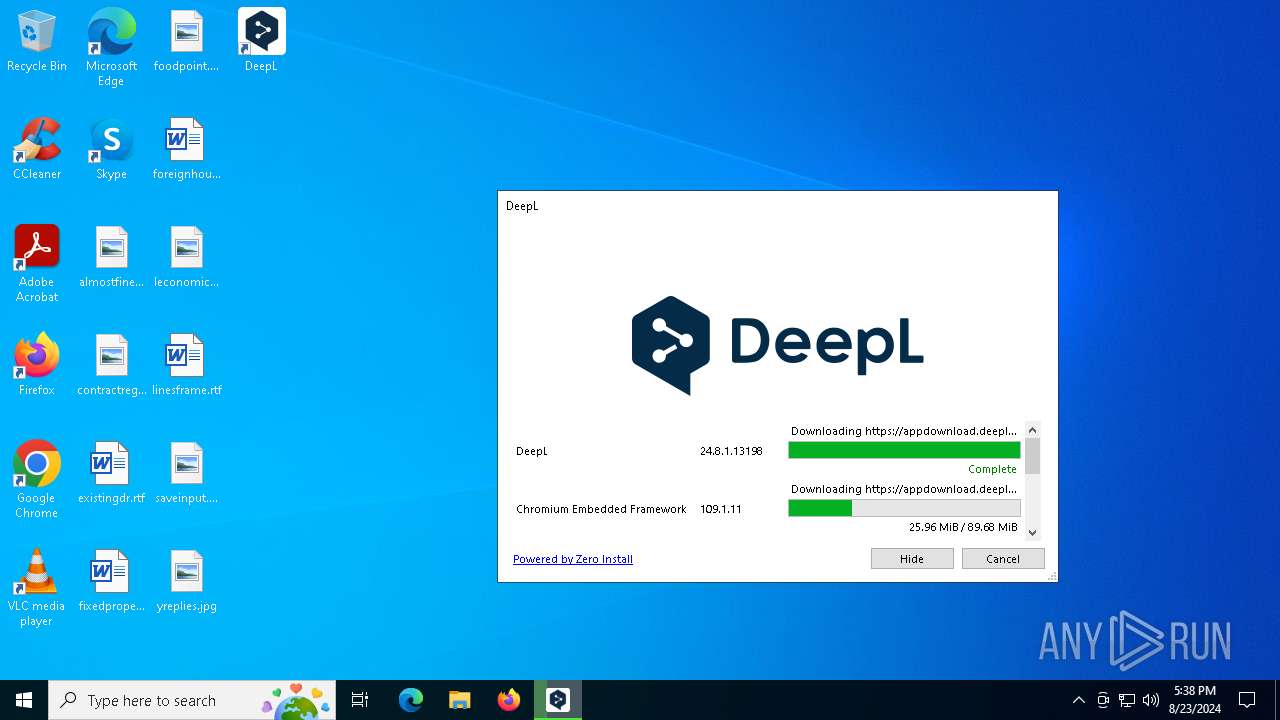Click the download list scroll-down arrow
1280x720 pixels.
pos(1033,533)
